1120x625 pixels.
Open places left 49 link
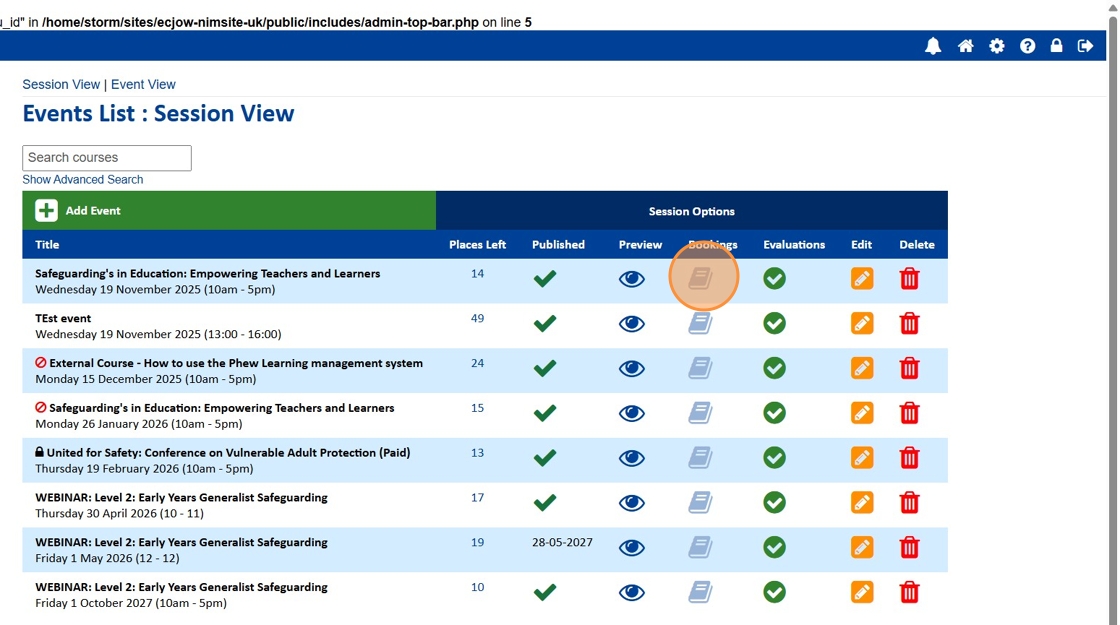(x=477, y=319)
